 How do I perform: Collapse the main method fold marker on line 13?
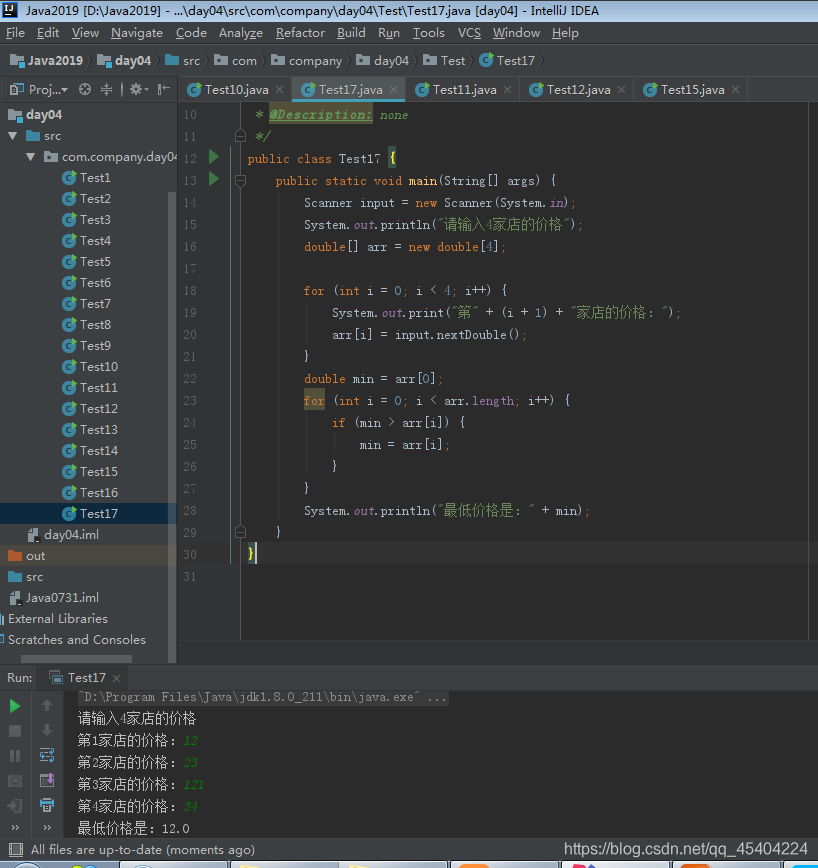click(x=240, y=180)
